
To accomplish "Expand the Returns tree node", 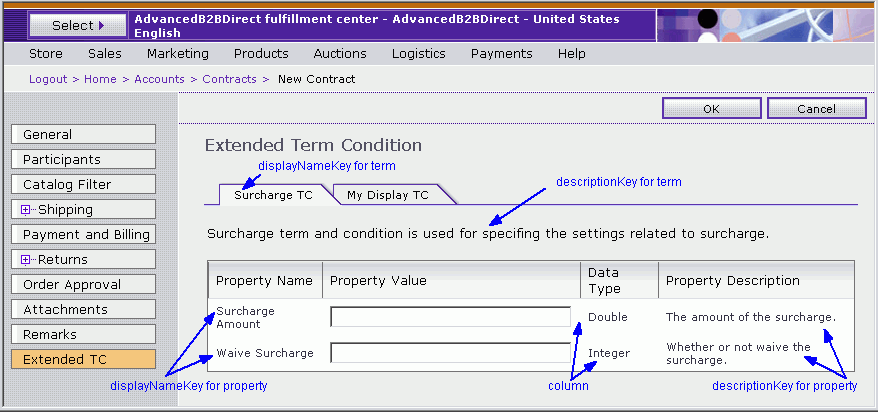I will [25, 260].
